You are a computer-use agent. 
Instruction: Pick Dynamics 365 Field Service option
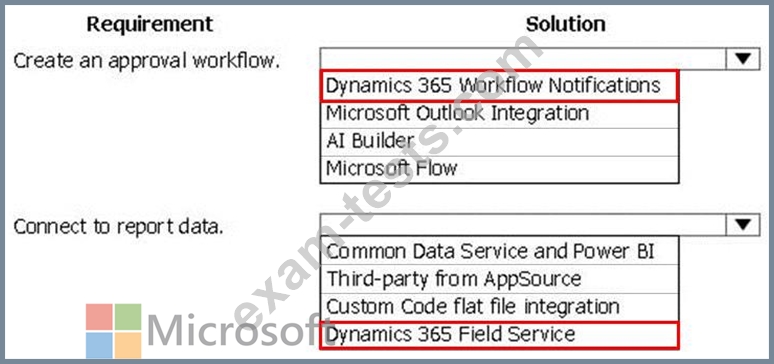(499, 335)
